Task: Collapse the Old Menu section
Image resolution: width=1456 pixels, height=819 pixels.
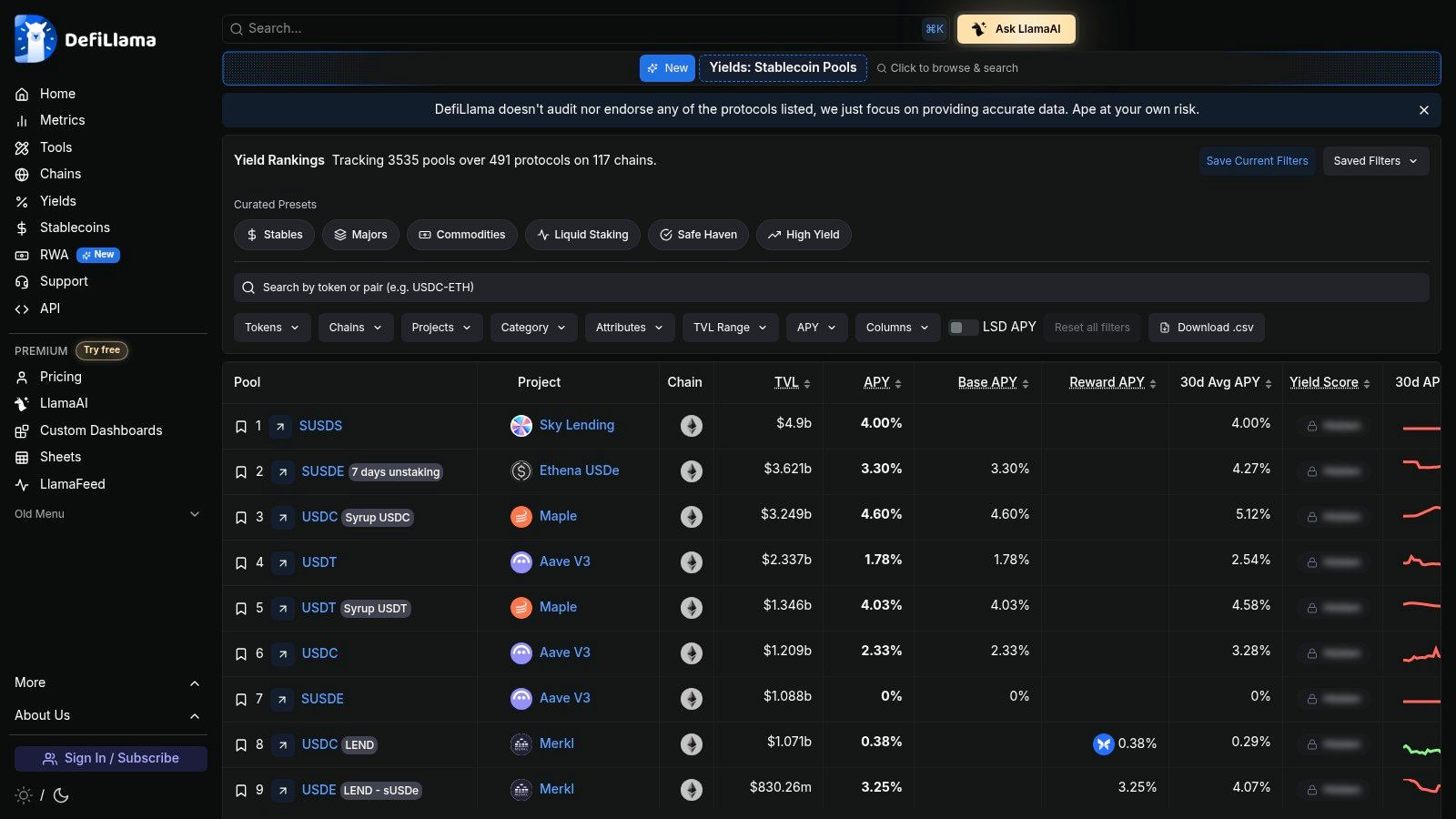Action: point(194,514)
